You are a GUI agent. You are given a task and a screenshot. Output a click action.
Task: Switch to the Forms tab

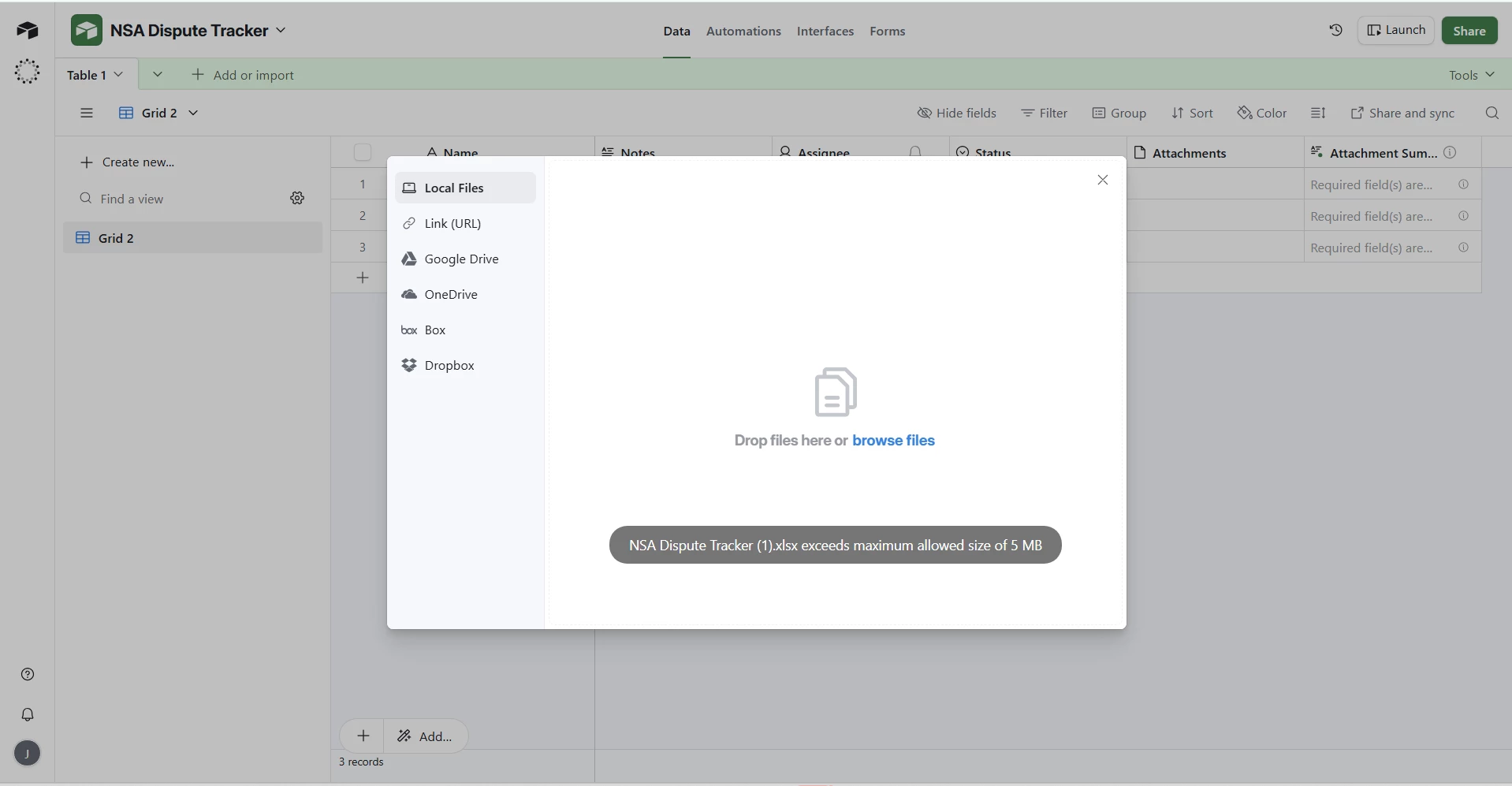888,32
